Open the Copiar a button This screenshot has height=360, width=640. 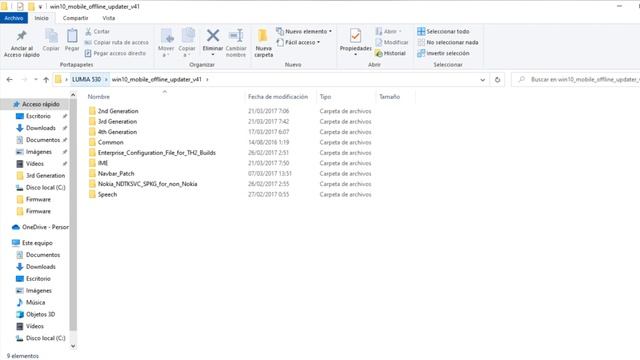click(x=187, y=43)
